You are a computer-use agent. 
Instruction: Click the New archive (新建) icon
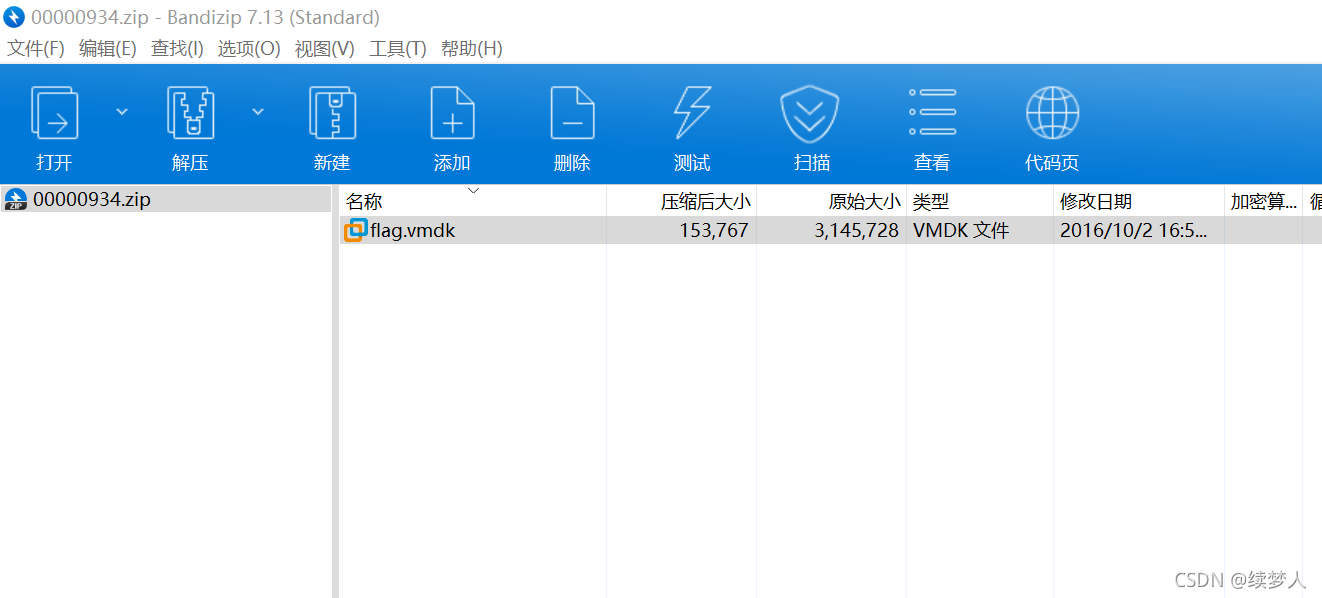tap(332, 112)
